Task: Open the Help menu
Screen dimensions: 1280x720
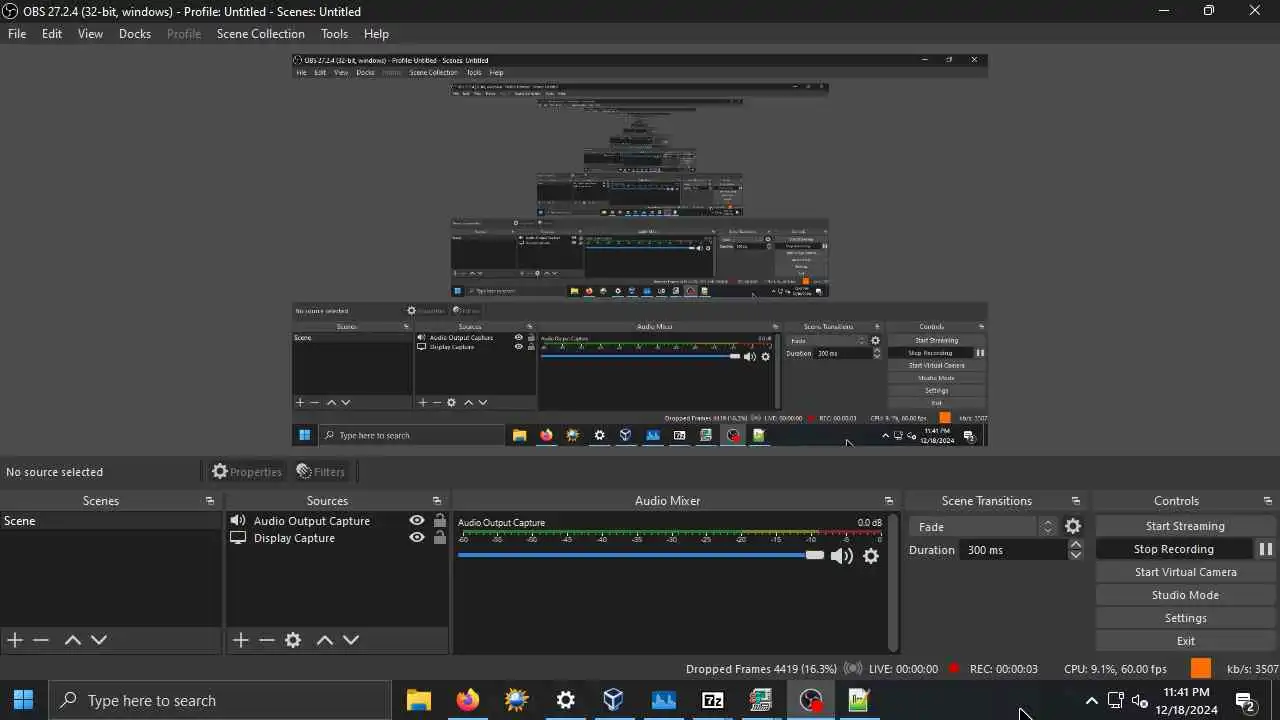Action: point(376,34)
